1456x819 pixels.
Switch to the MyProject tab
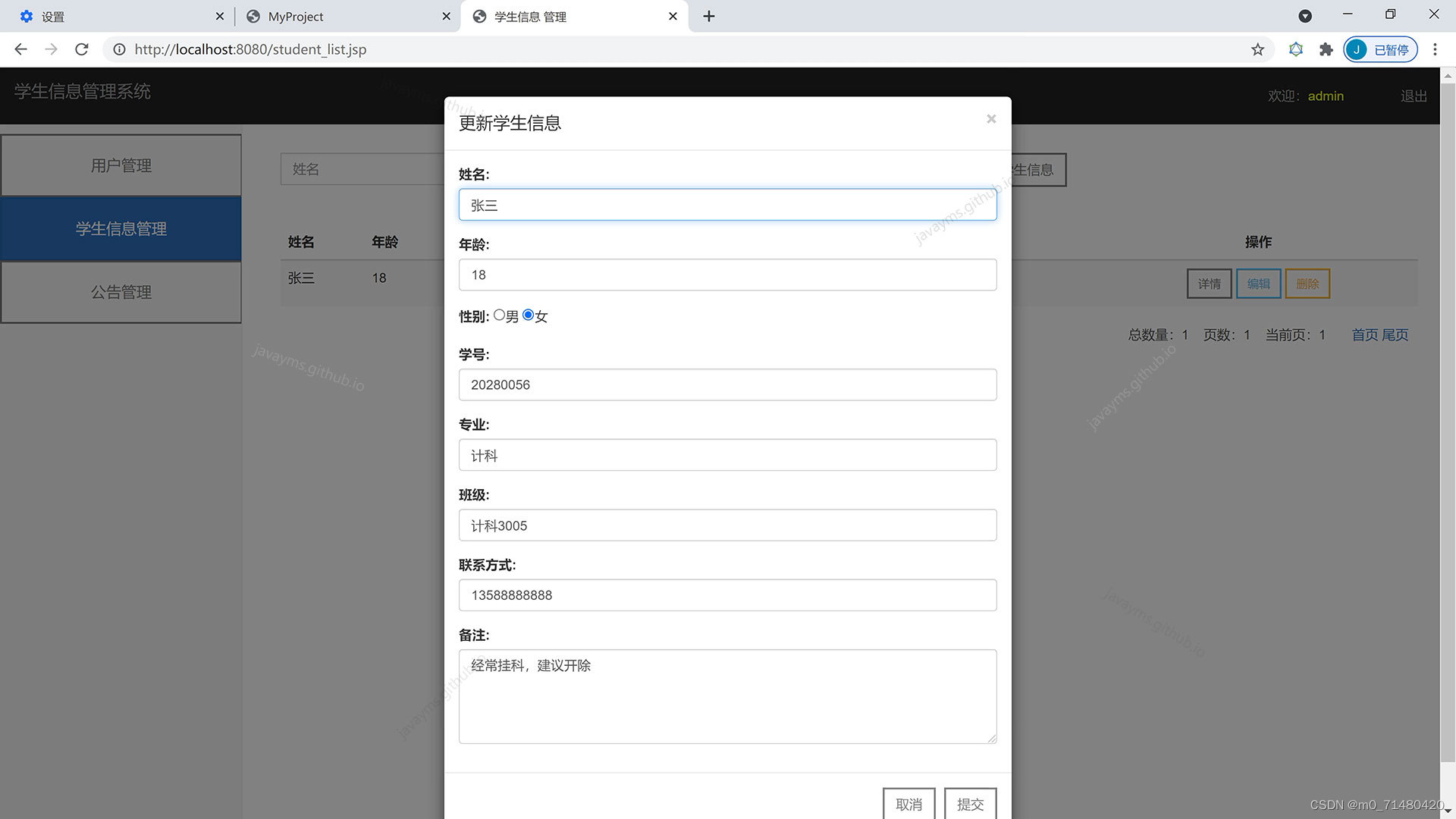(x=347, y=16)
